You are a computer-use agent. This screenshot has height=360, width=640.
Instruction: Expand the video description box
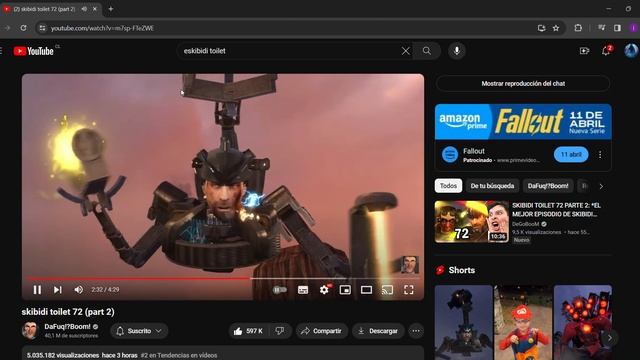(x=222, y=353)
